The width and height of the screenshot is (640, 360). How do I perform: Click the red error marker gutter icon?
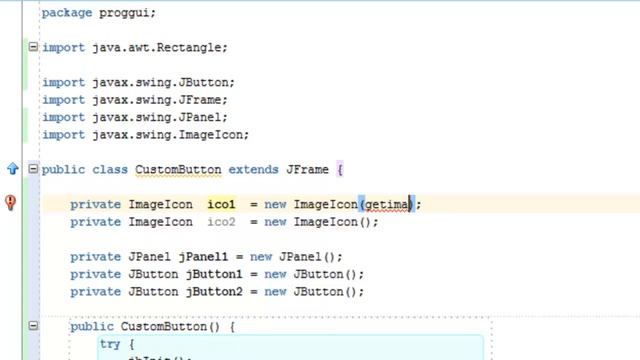point(11,202)
